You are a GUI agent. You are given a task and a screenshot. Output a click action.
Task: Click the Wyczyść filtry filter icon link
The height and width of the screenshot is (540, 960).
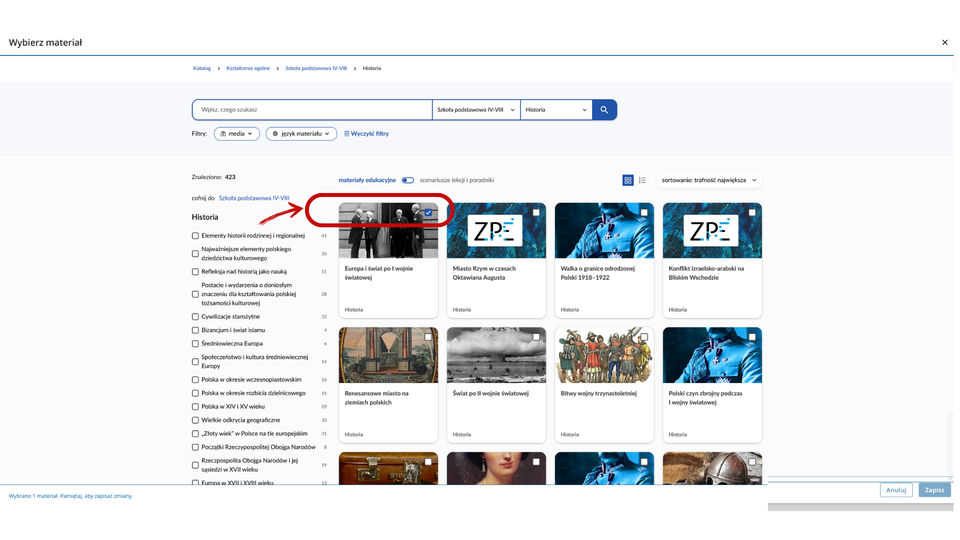point(367,134)
